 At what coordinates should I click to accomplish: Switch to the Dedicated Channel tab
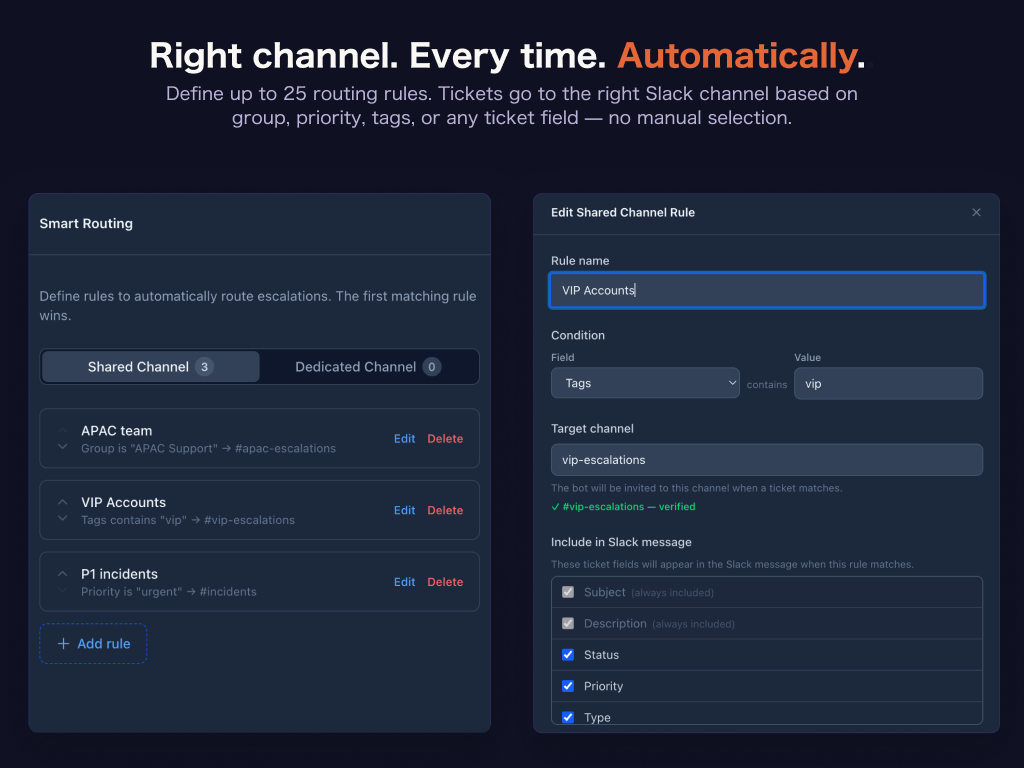tap(368, 367)
